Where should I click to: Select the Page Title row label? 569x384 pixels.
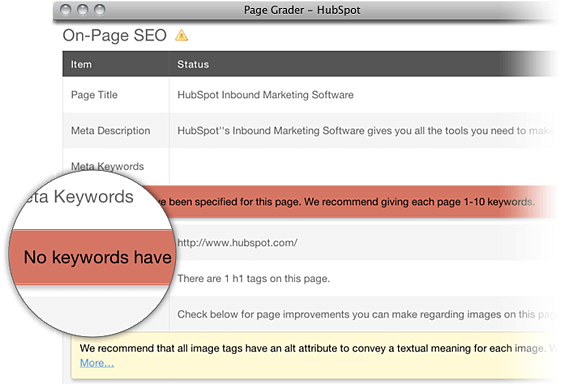point(94,95)
